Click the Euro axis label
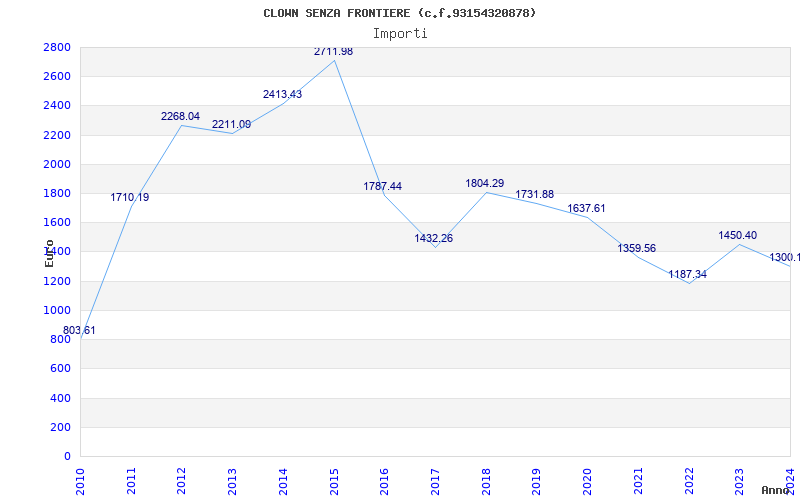Screen dimensions: 800x500 [49, 253]
